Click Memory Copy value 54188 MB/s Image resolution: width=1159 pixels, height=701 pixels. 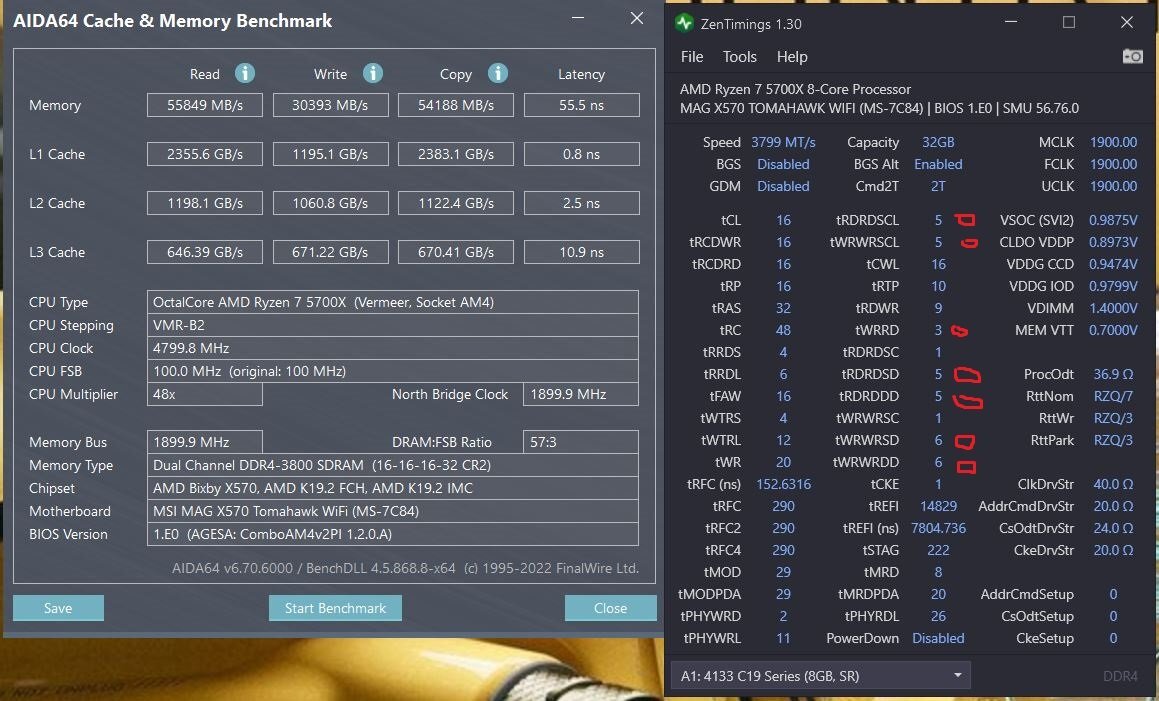point(456,105)
